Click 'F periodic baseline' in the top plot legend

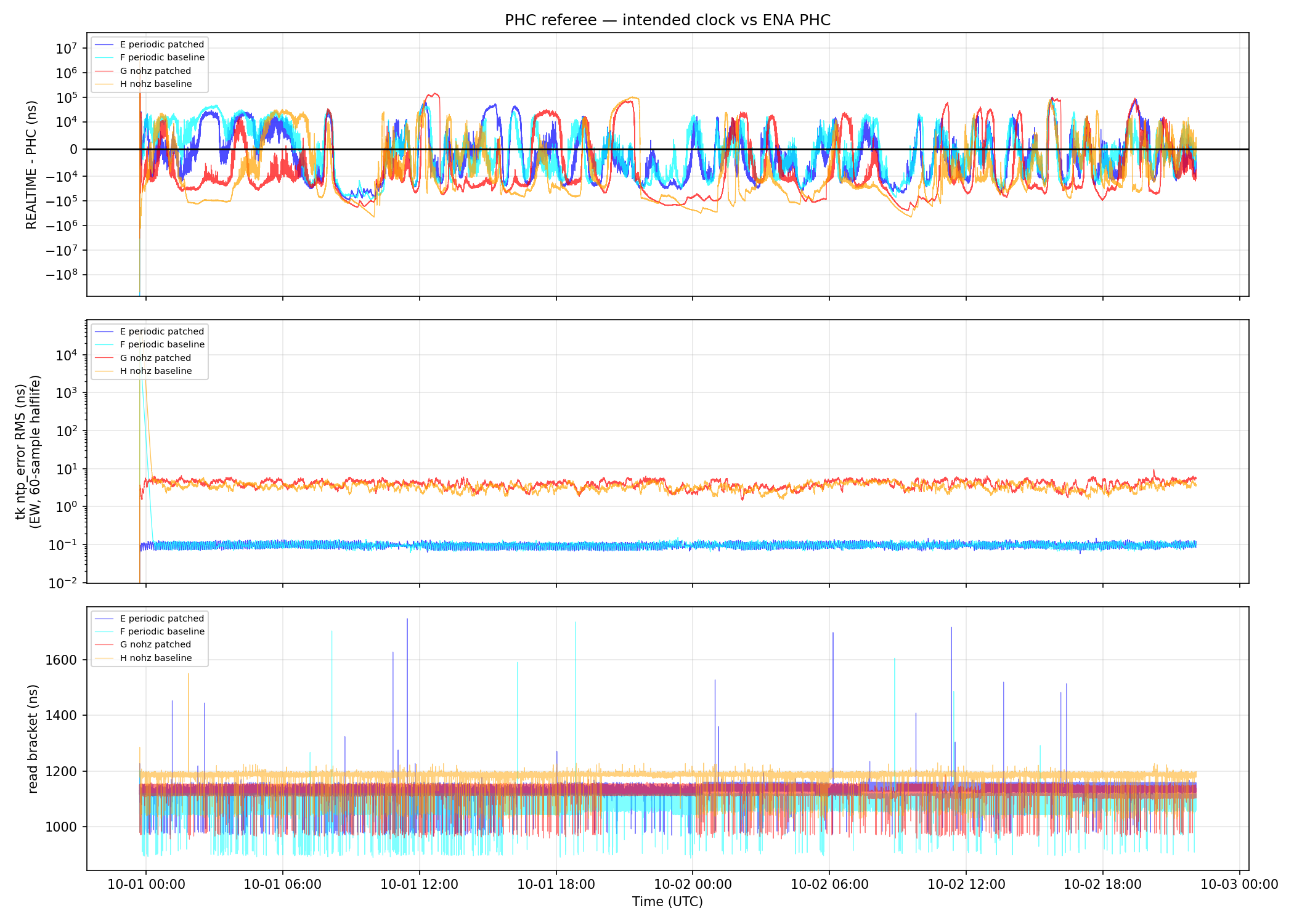click(x=162, y=57)
